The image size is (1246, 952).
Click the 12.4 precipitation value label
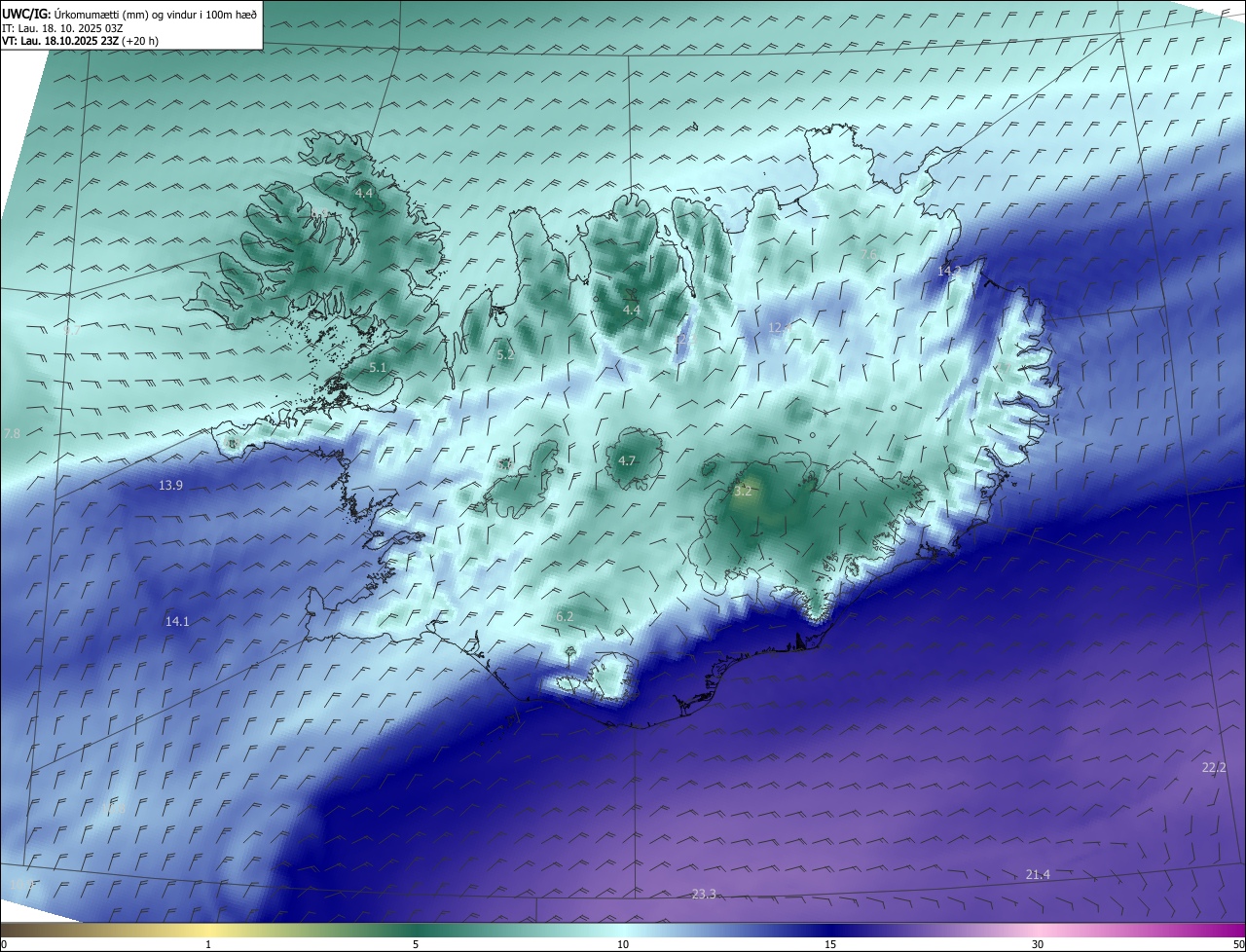point(780,328)
